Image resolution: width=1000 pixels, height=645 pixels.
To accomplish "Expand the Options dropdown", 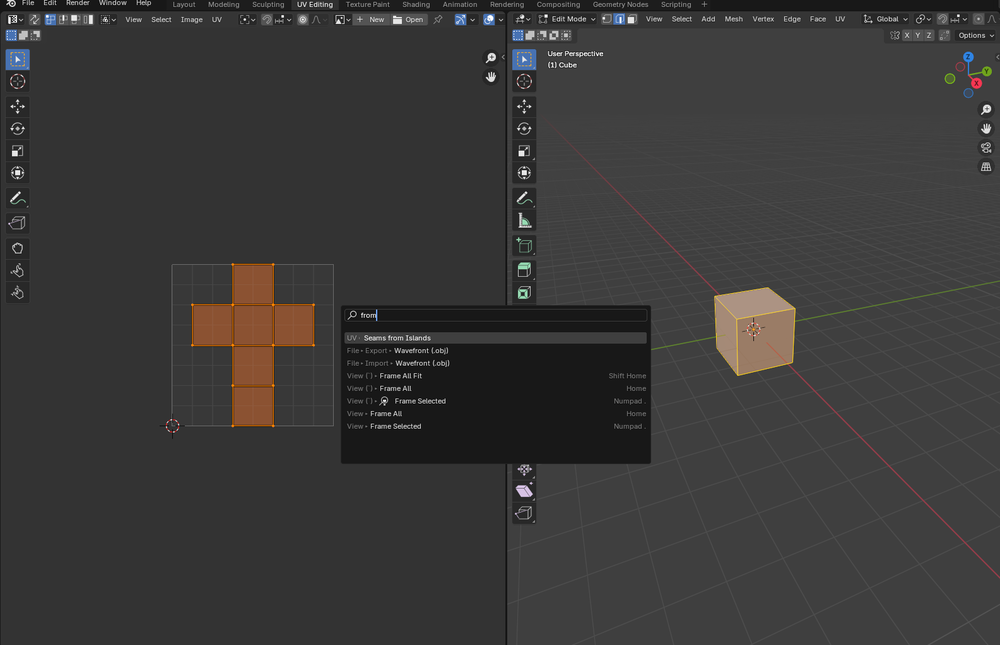I will pyautogui.click(x=975, y=35).
